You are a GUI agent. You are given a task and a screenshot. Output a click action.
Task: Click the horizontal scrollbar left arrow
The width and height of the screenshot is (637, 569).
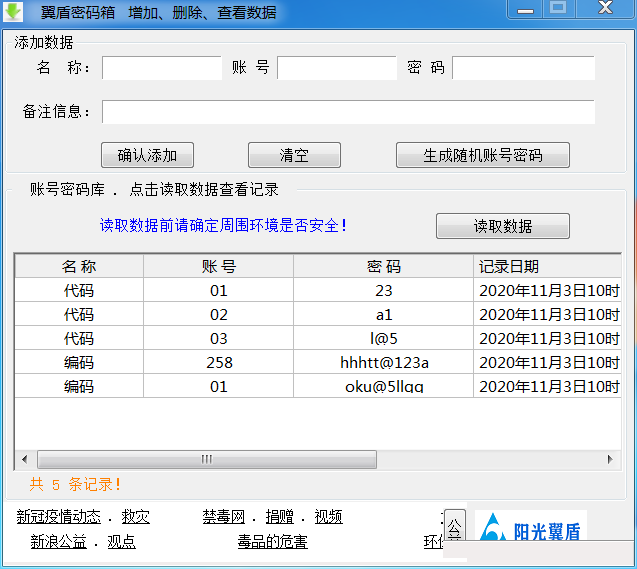pos(24,460)
